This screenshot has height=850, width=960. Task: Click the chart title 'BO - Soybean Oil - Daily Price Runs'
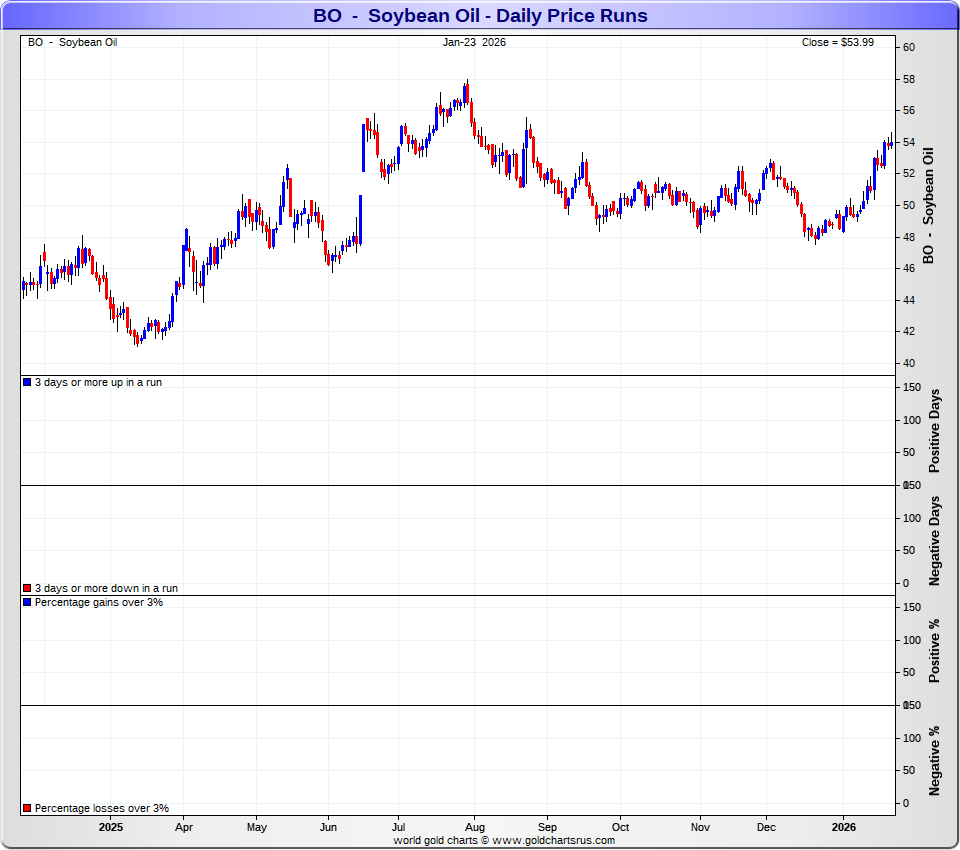pyautogui.click(x=480, y=15)
